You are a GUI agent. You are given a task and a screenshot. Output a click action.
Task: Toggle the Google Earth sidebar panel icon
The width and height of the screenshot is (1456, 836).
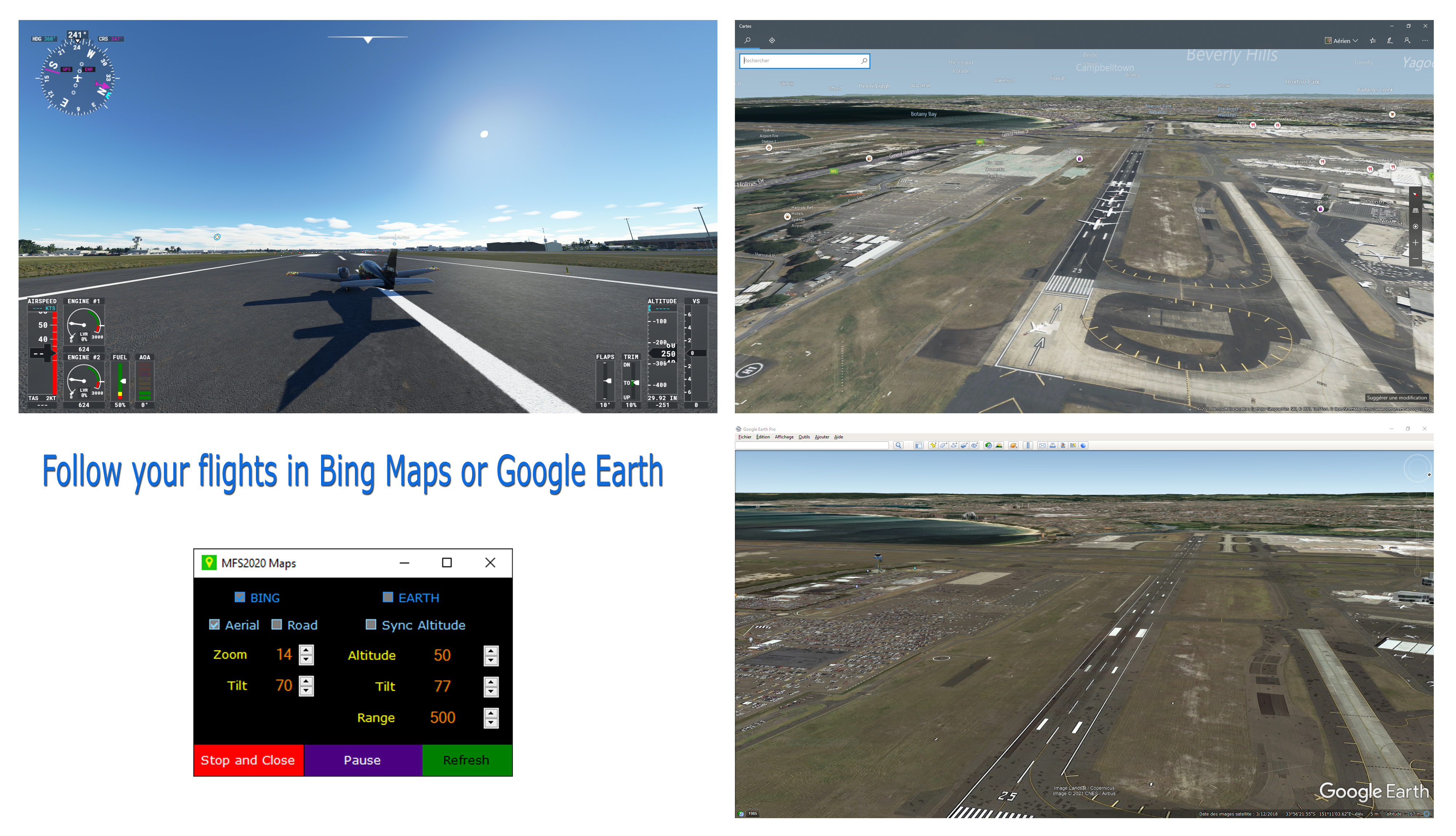click(x=919, y=446)
